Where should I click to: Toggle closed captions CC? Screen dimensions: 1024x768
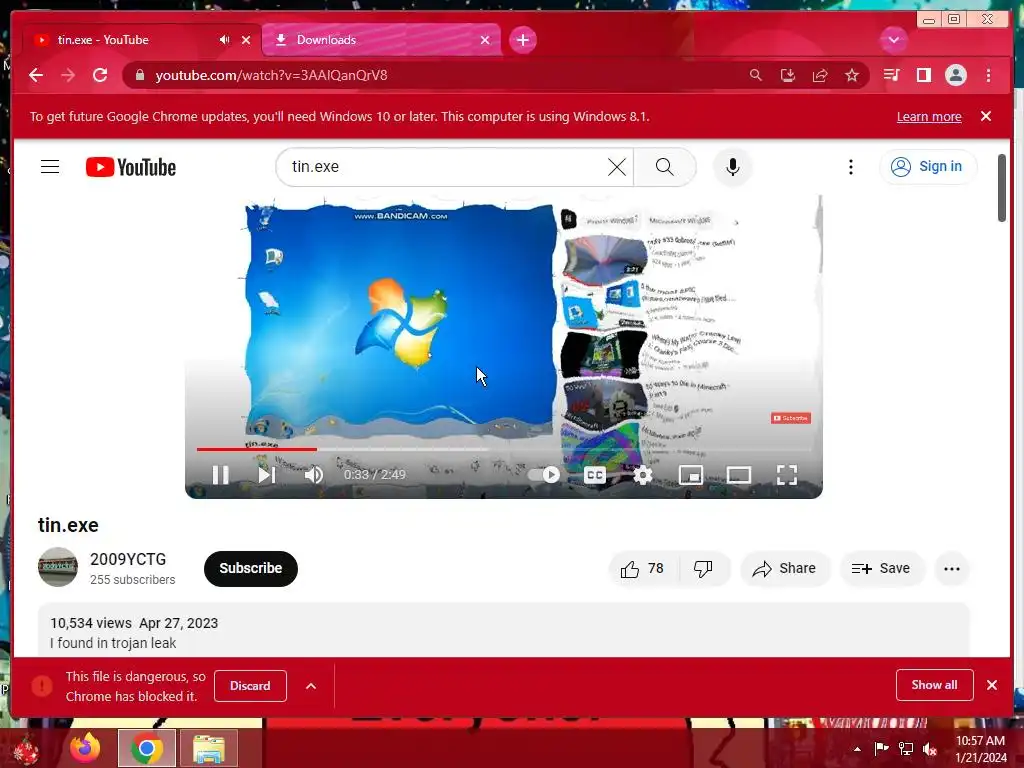pos(594,475)
